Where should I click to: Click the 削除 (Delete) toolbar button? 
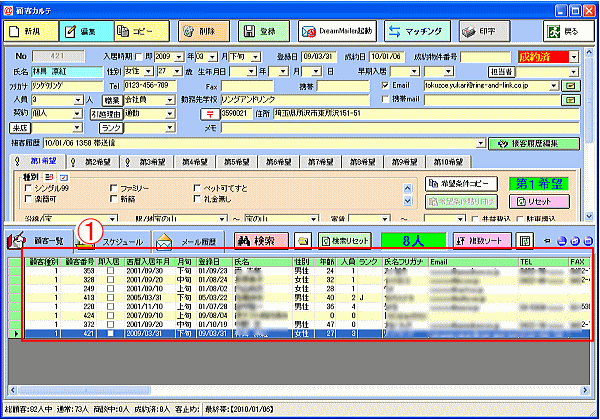(x=204, y=31)
